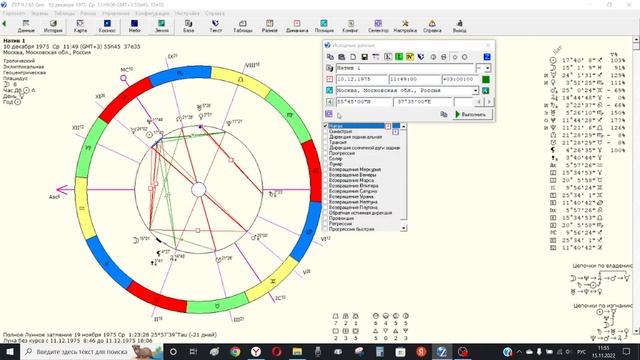Open the first menu in the menu bar
Image resolution: width=640 pixels, height=360 pixels.
tap(14, 13)
